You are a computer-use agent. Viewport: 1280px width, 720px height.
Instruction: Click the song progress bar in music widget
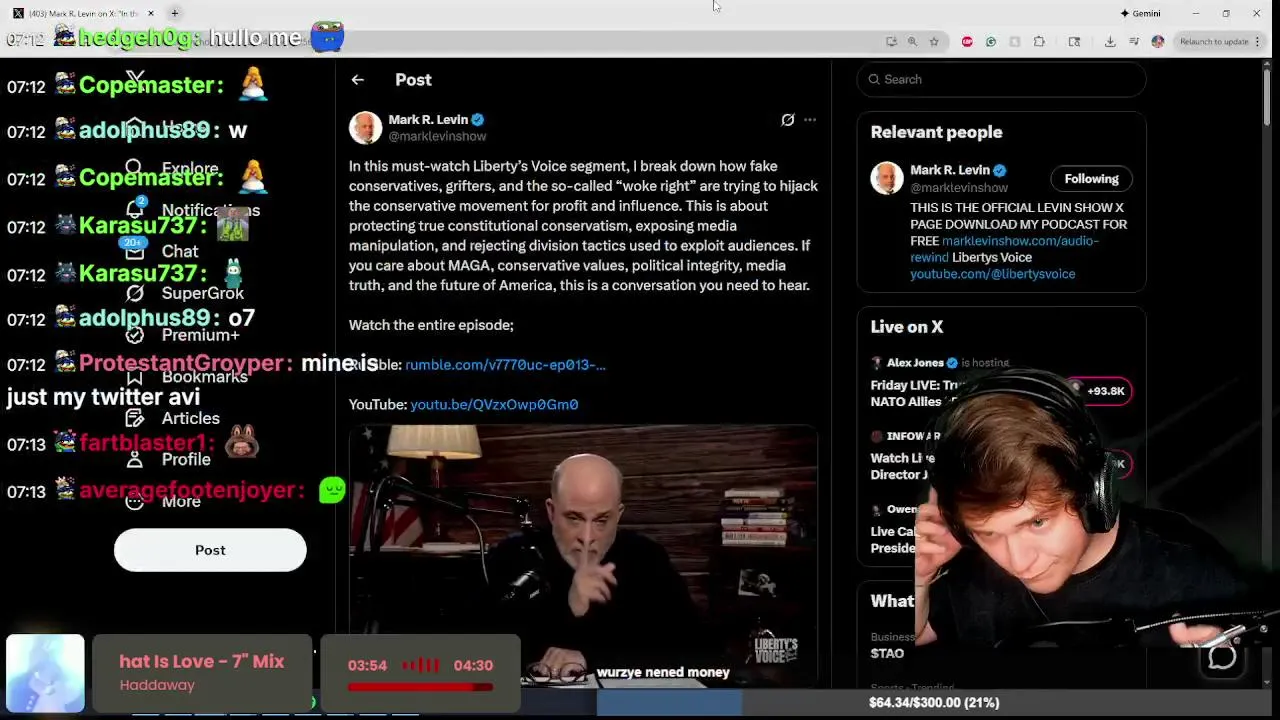pos(420,687)
